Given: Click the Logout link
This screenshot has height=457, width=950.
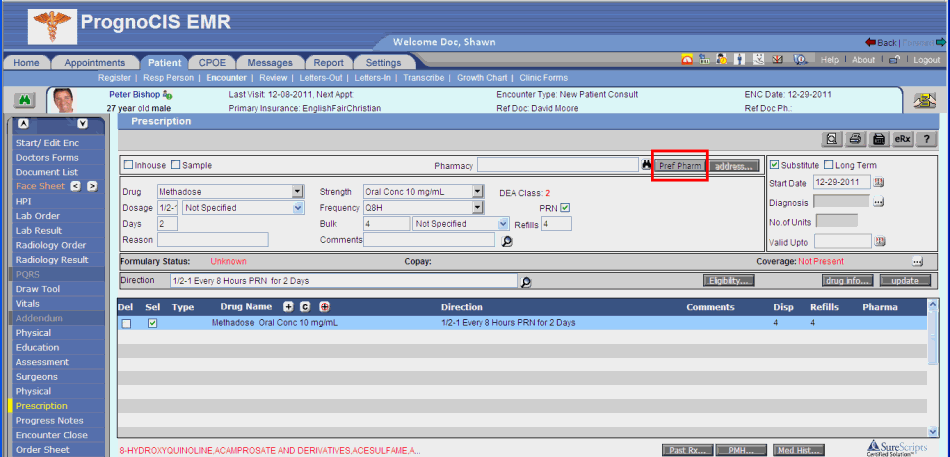Looking at the screenshot, I should (x=926, y=60).
